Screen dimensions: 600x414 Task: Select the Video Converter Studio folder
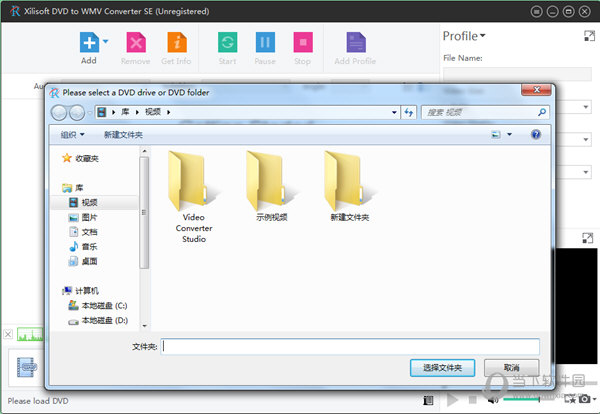pyautogui.click(x=194, y=197)
